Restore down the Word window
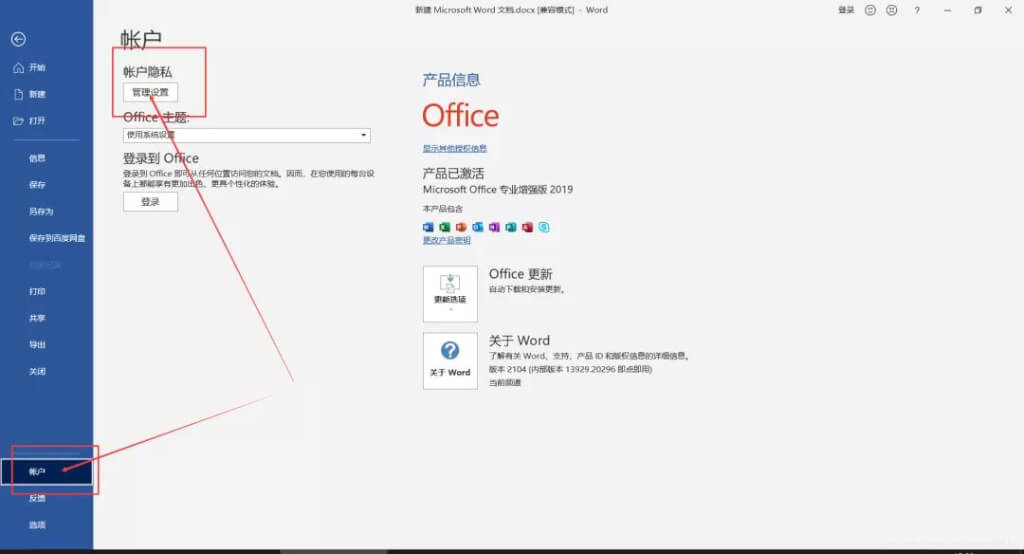Viewport: 1024px width, 554px height. click(978, 10)
